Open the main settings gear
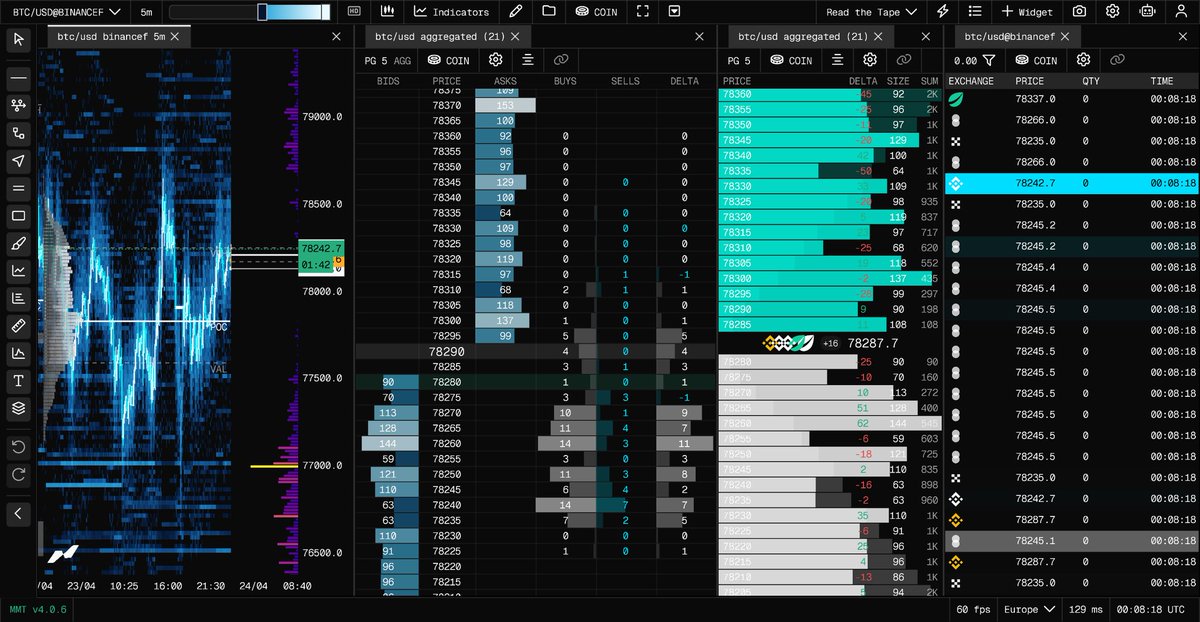1200x622 pixels. 1112,12
